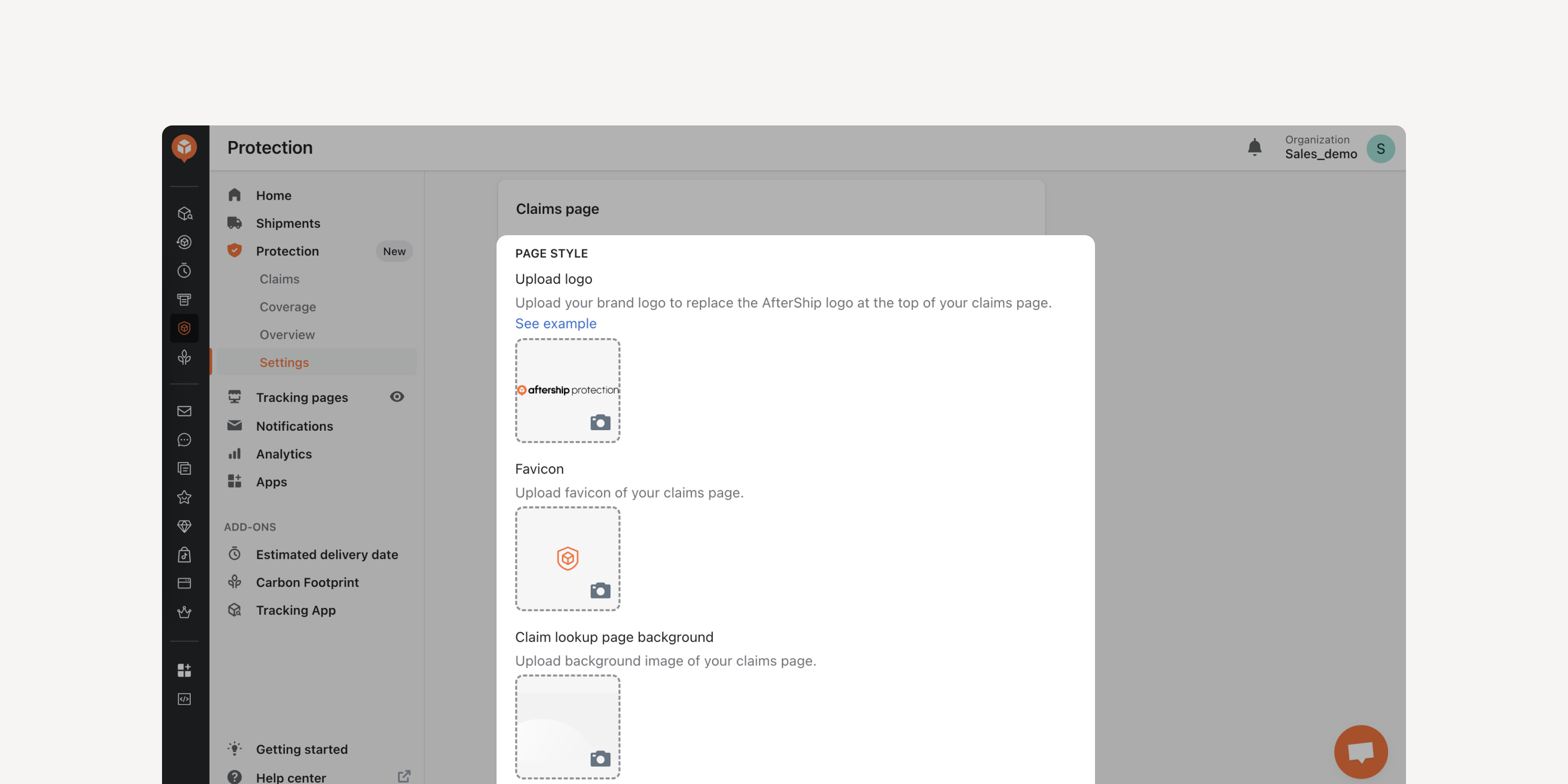Open the plant-leaf icon in dark sidebar
Image resolution: width=1568 pixels, height=784 pixels.
pyautogui.click(x=185, y=358)
